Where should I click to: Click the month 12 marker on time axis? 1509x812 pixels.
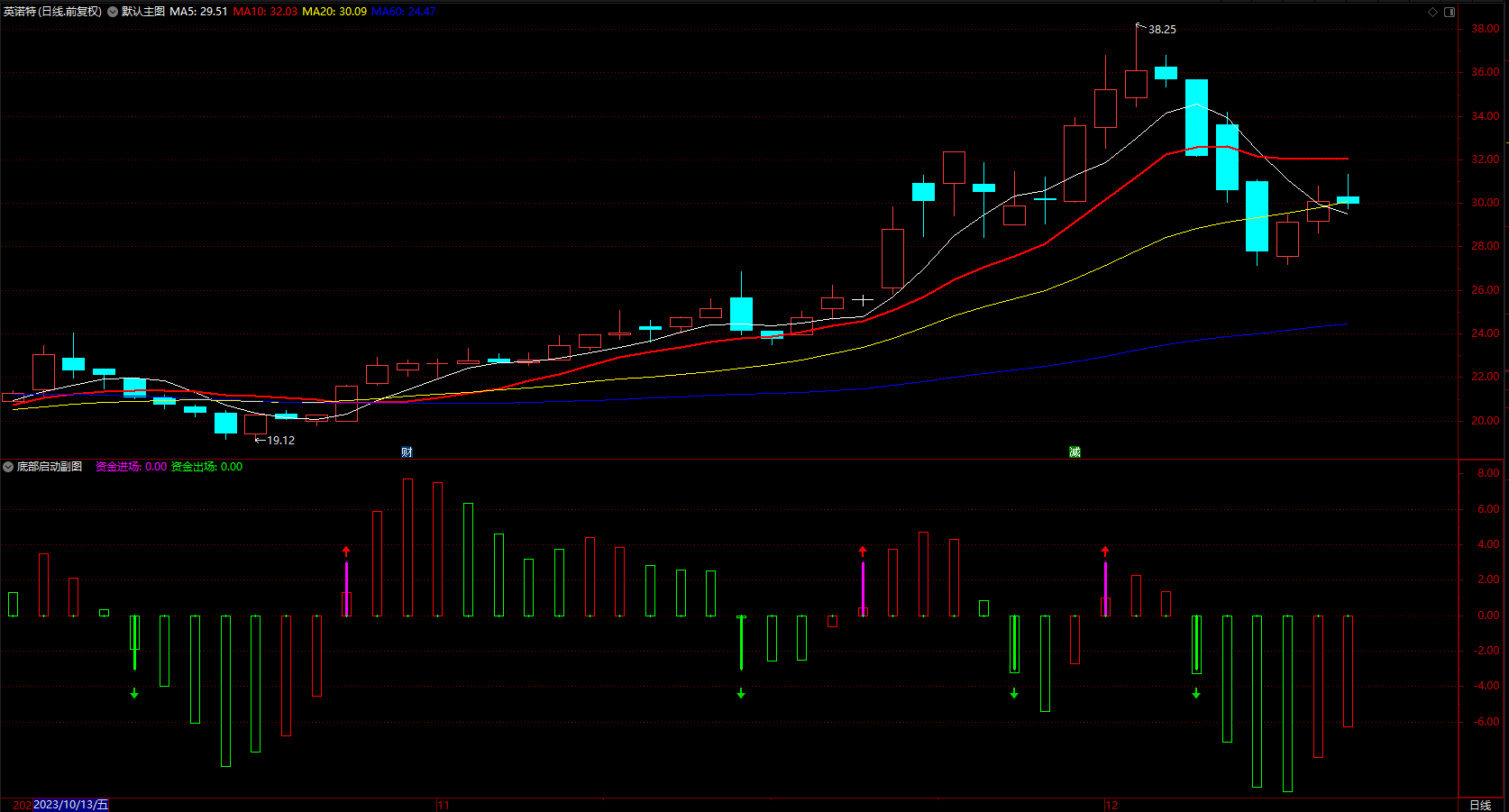pos(1111,805)
